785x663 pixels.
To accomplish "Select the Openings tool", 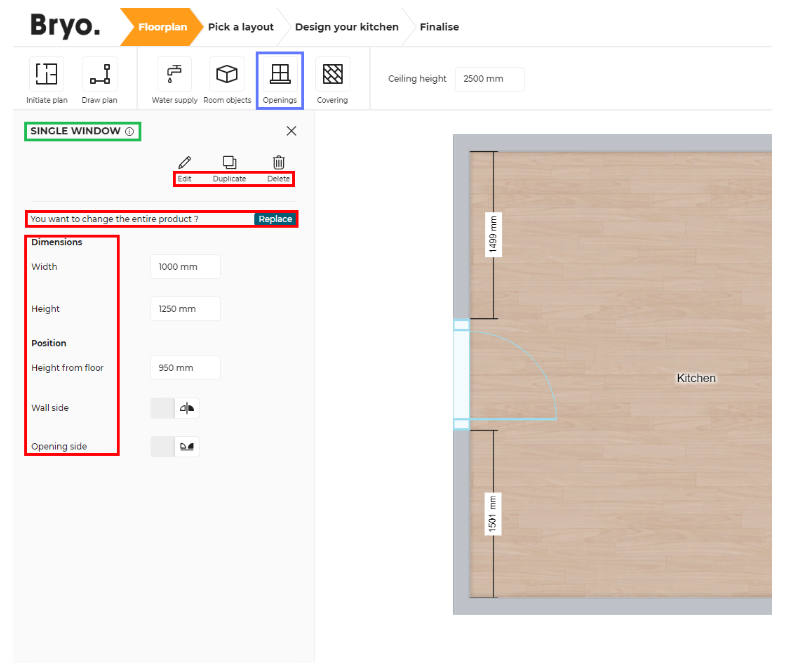I will (x=280, y=75).
